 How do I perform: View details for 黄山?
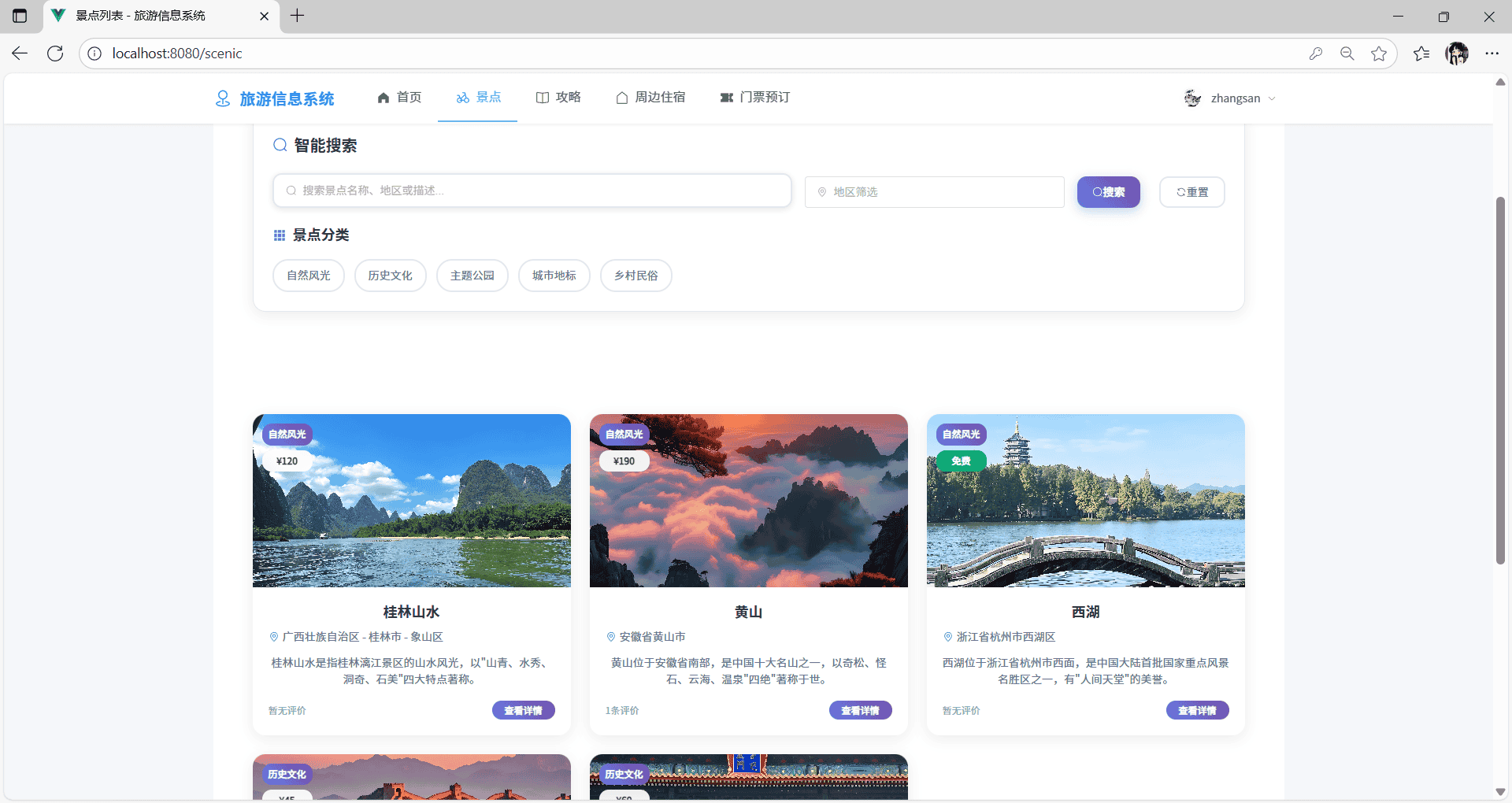861,710
